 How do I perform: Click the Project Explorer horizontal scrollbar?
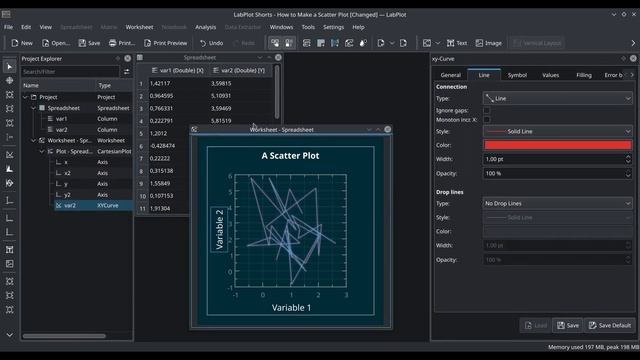pos(64,336)
